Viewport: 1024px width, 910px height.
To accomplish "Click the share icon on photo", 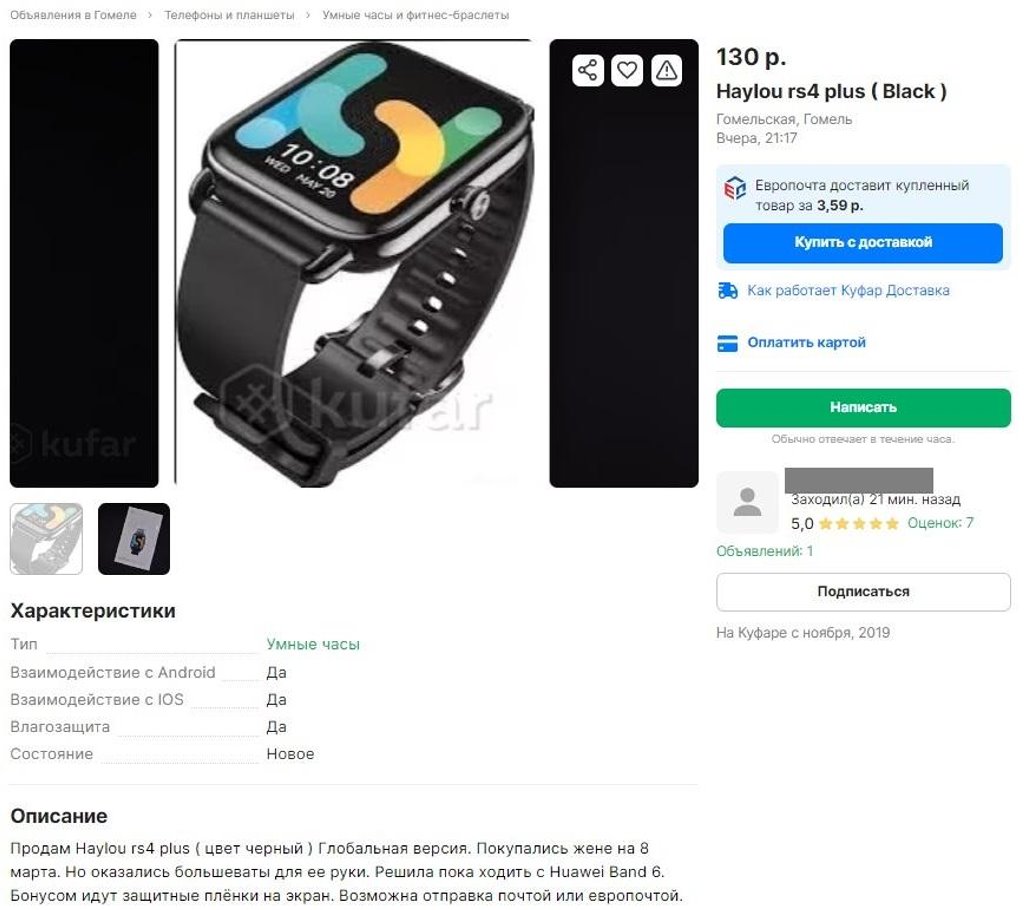I will click(587, 70).
